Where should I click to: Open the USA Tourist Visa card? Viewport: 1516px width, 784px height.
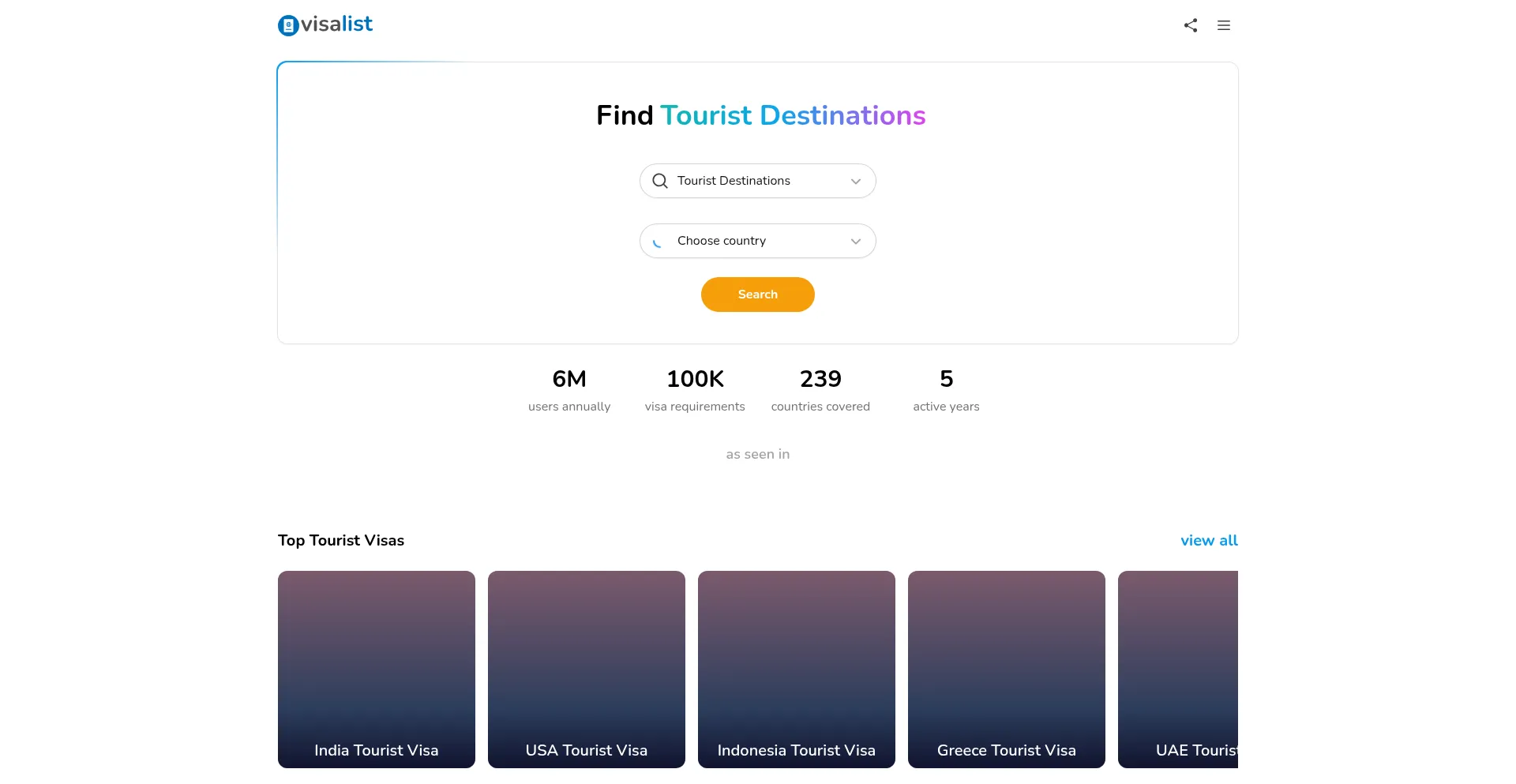(587, 669)
